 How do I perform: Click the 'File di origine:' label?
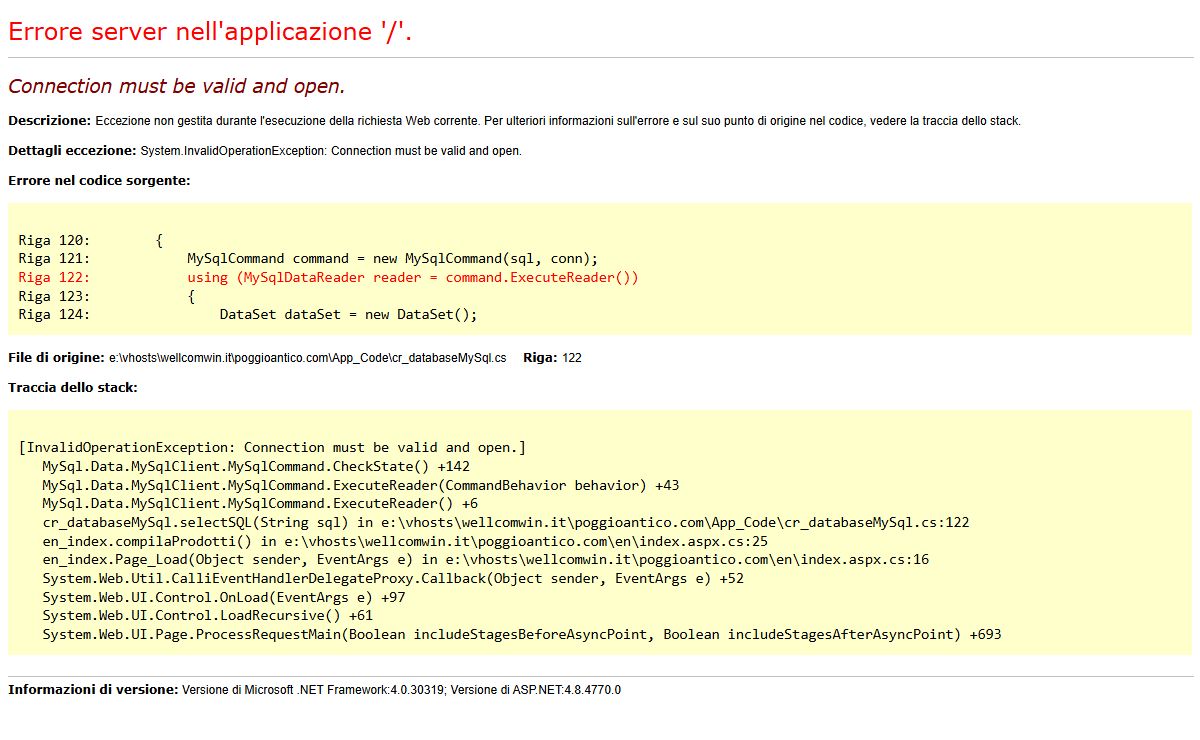pos(56,358)
